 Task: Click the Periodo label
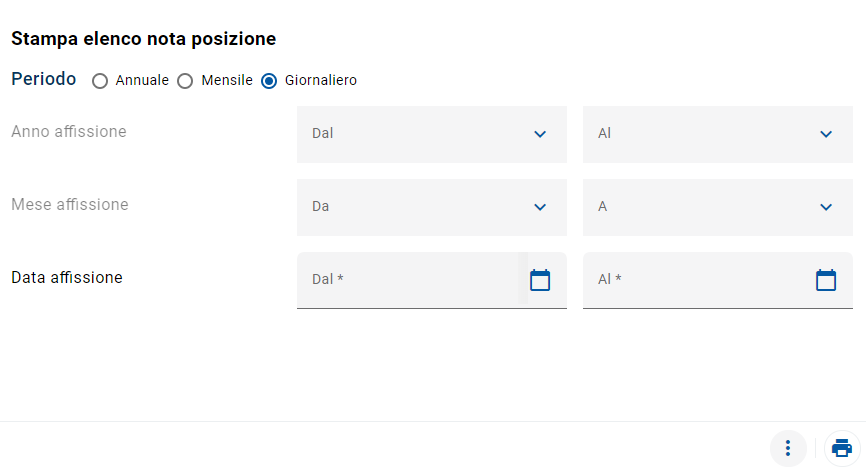click(x=44, y=79)
